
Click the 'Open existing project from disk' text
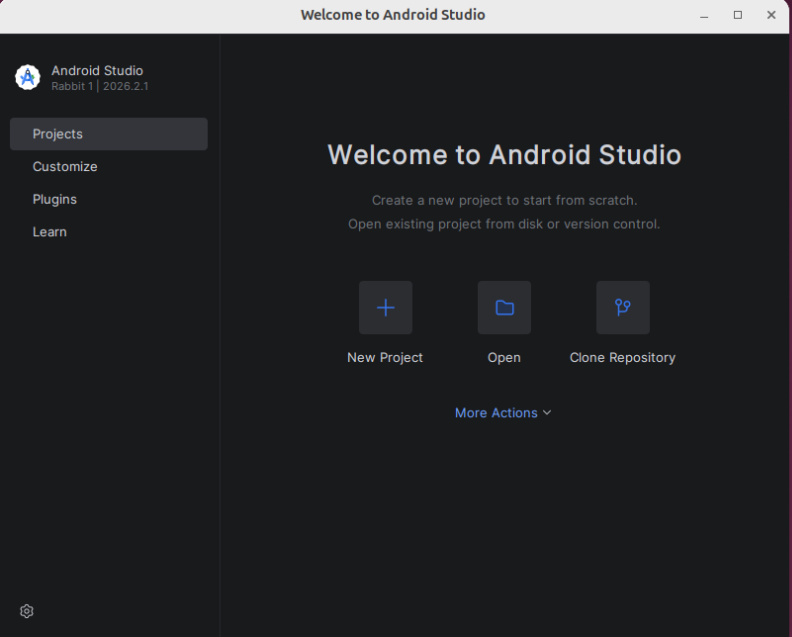click(x=504, y=224)
